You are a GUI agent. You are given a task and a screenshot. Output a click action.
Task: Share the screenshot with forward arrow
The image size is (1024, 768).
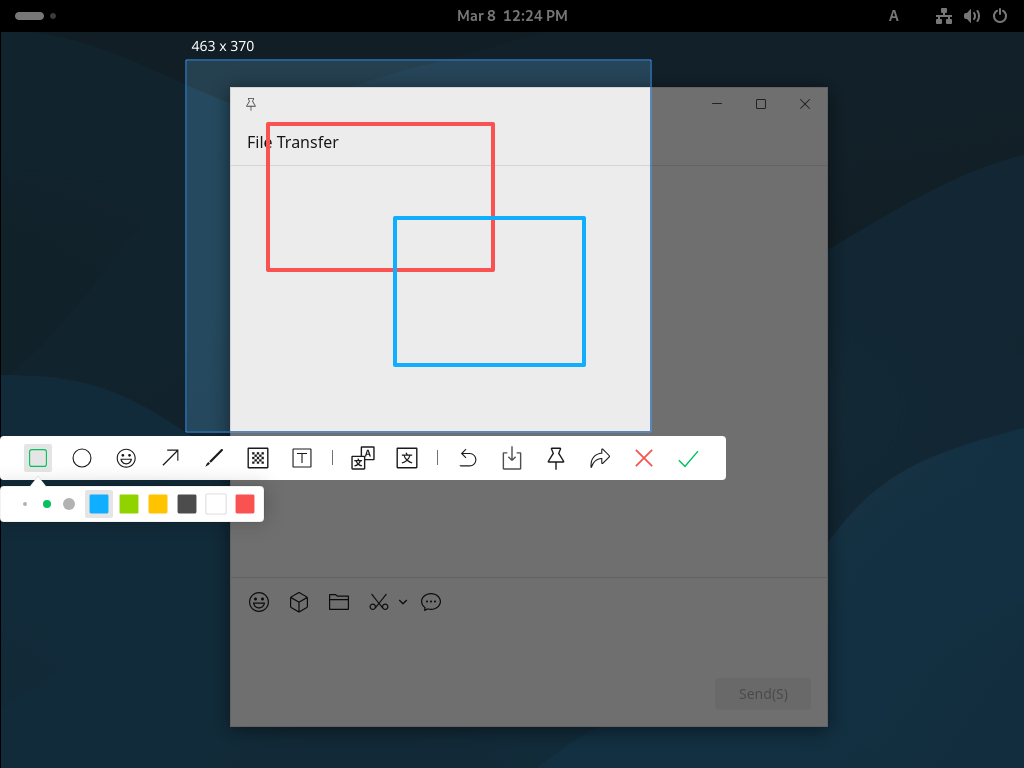(600, 458)
